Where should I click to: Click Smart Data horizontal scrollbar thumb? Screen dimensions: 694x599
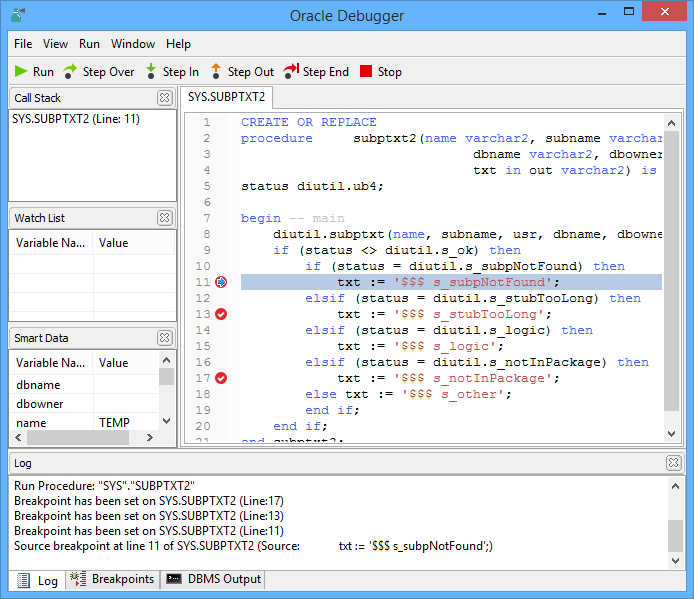(x=78, y=437)
